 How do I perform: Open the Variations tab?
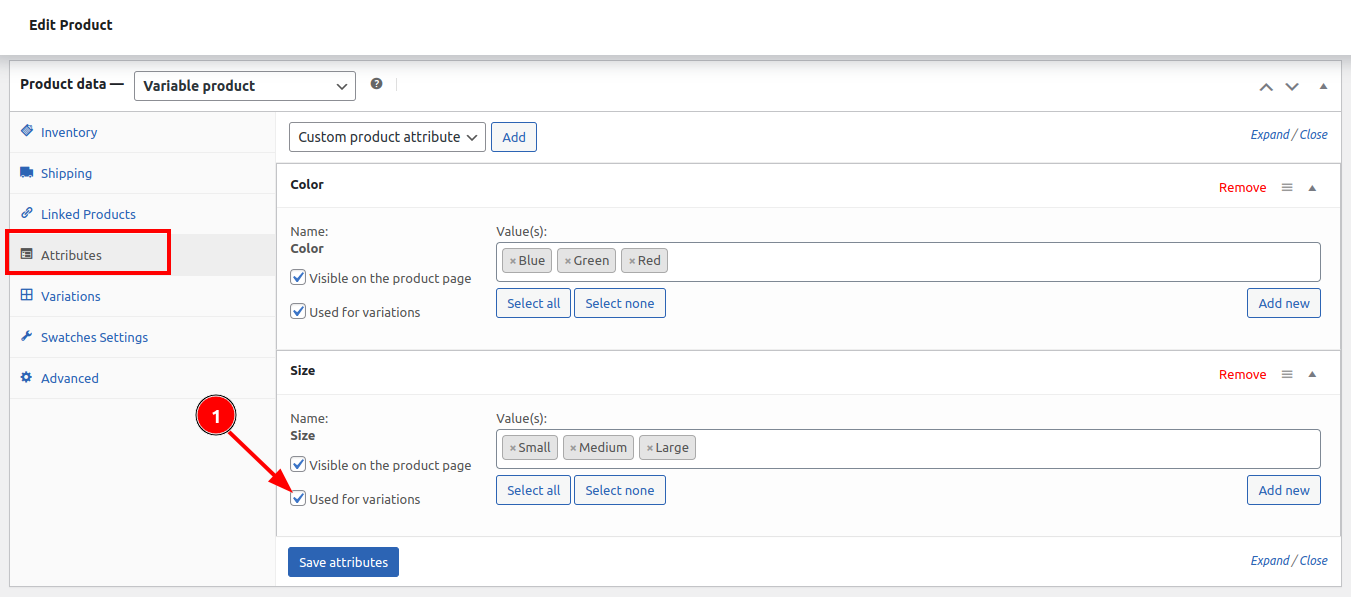tap(70, 296)
